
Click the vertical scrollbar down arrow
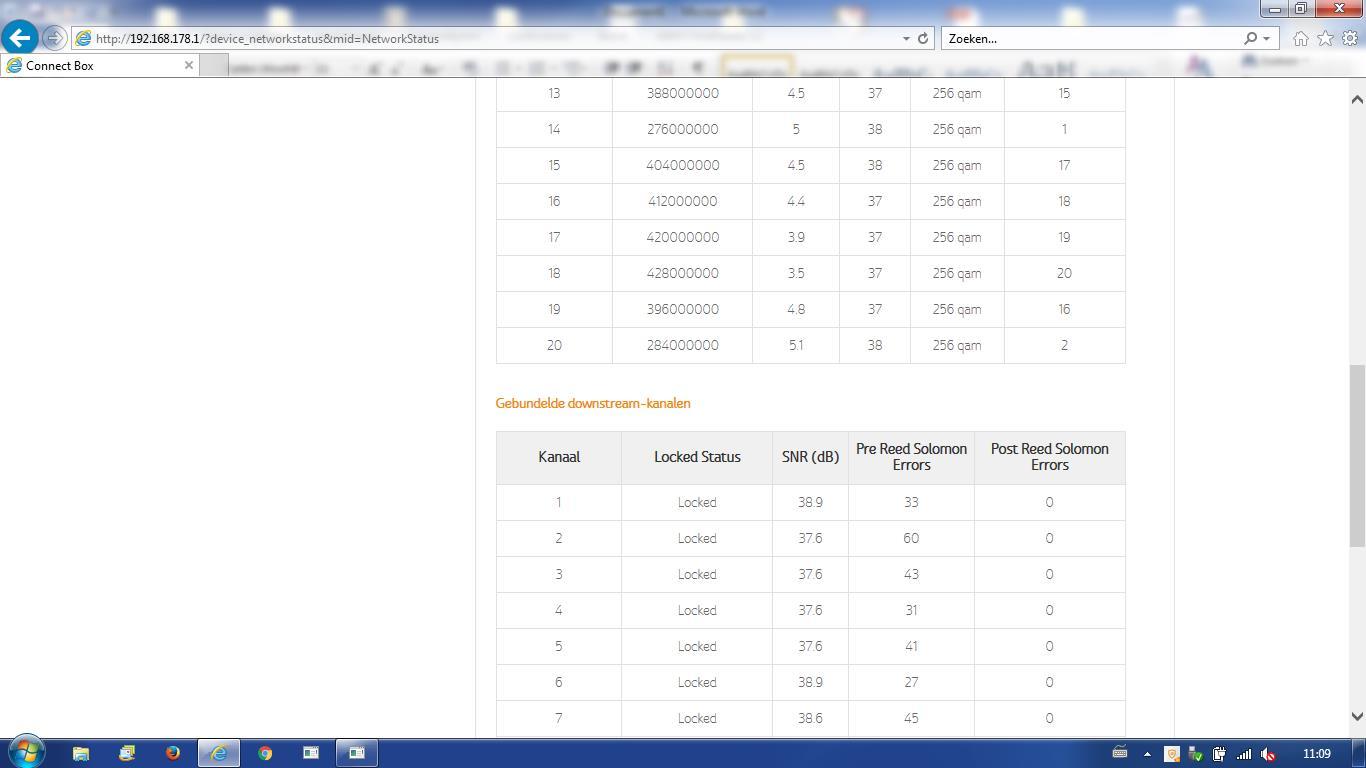tap(1357, 716)
